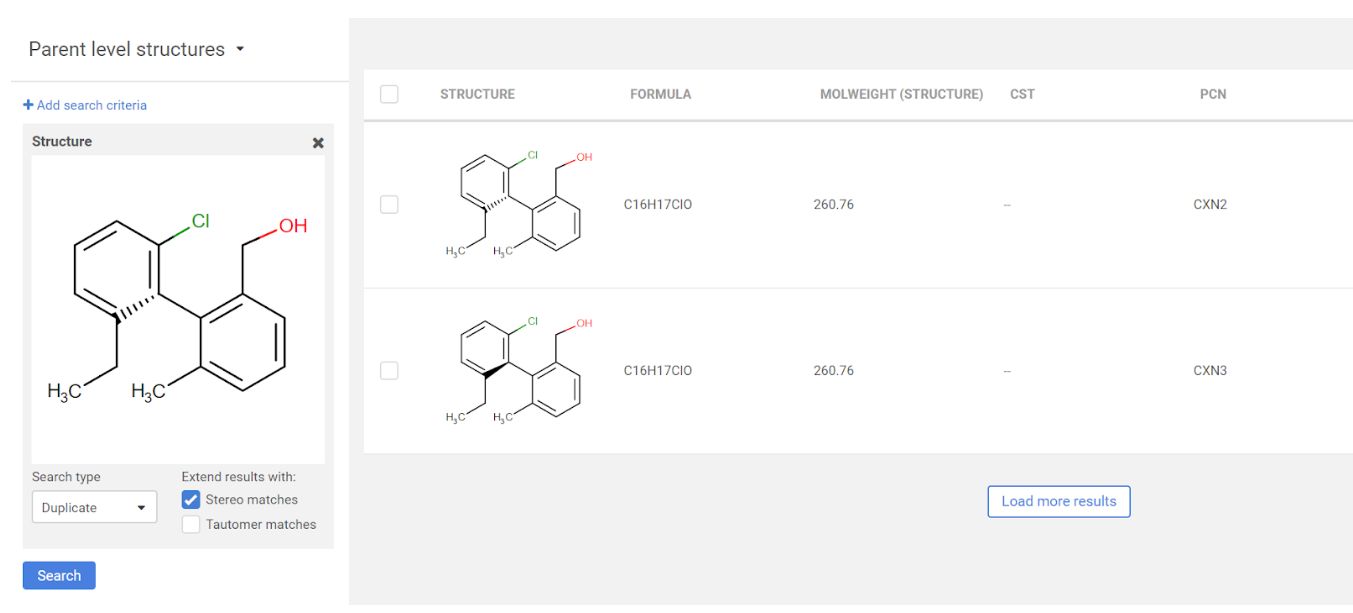The height and width of the screenshot is (613, 1353).
Task: Open the CXN2 PCN entry
Action: tap(1209, 204)
